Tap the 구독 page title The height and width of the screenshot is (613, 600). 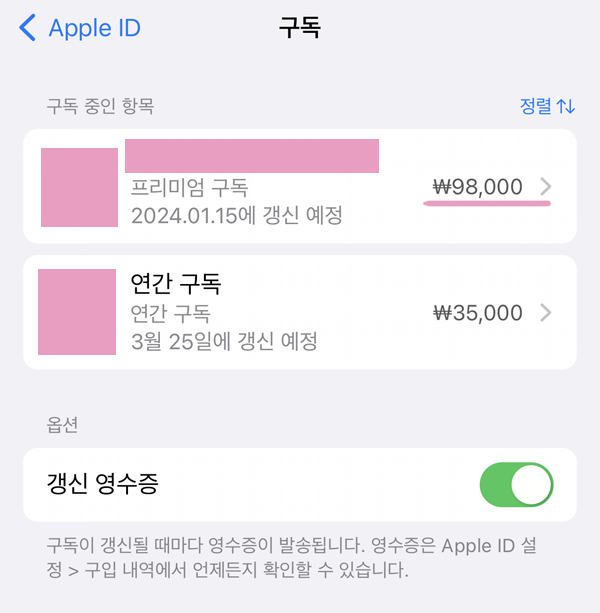300,28
